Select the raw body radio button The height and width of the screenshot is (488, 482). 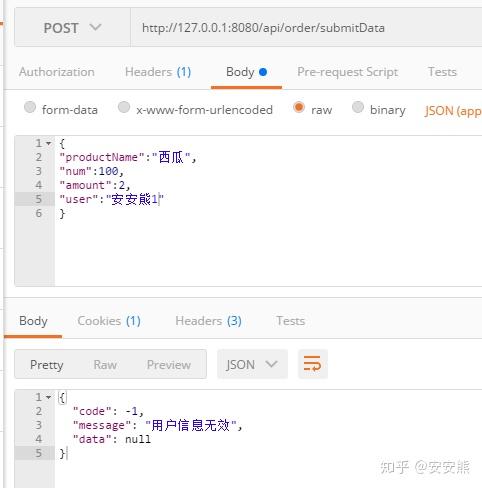point(299,107)
